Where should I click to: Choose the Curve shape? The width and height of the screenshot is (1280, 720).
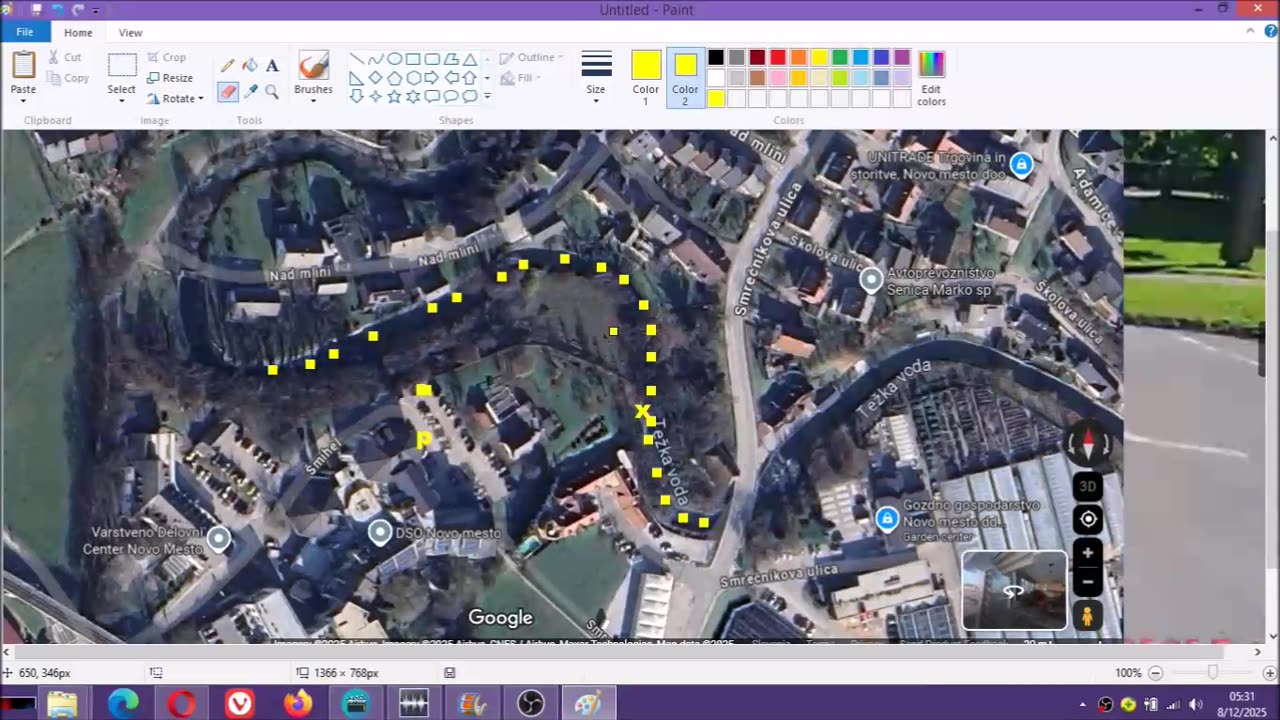click(x=375, y=59)
